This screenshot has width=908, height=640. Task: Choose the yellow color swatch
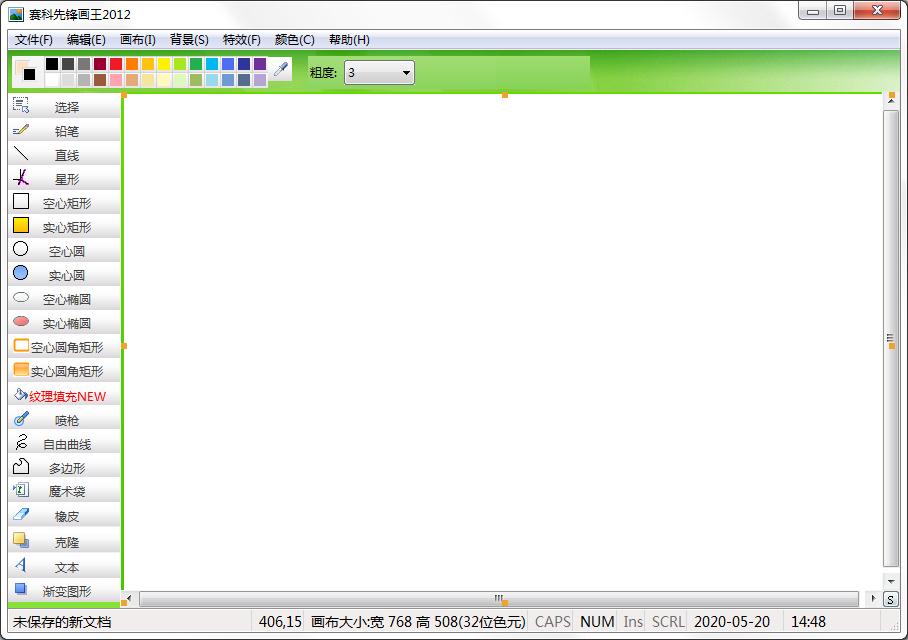[164, 64]
